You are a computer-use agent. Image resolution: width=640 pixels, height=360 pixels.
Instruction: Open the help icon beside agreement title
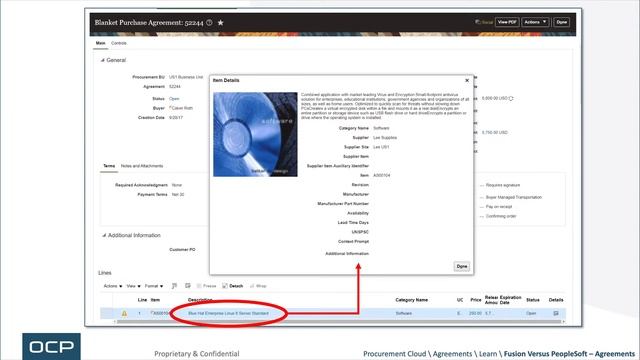click(209, 22)
